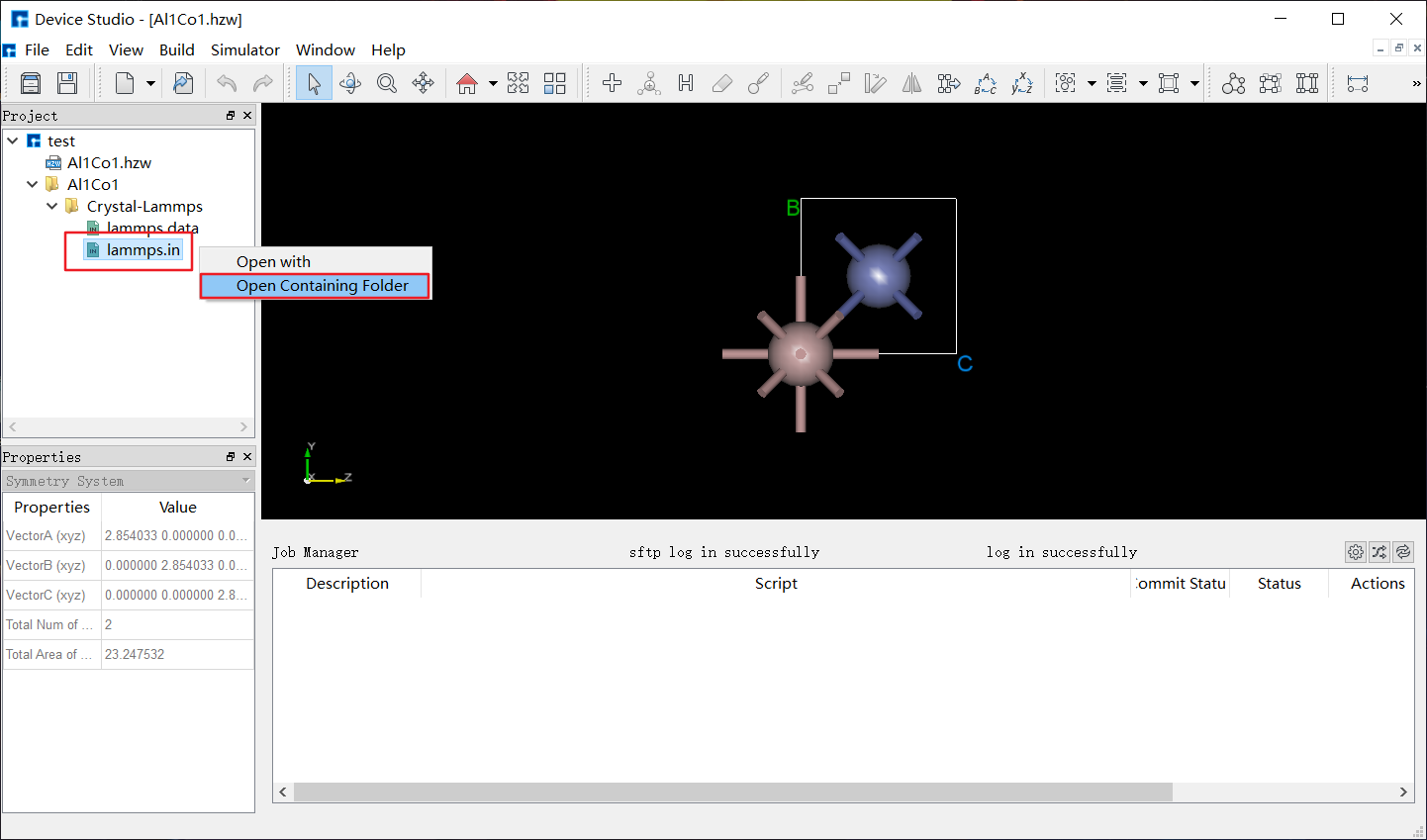The image size is (1427, 840).
Task: Click the mirror structure icon
Action: 911,83
